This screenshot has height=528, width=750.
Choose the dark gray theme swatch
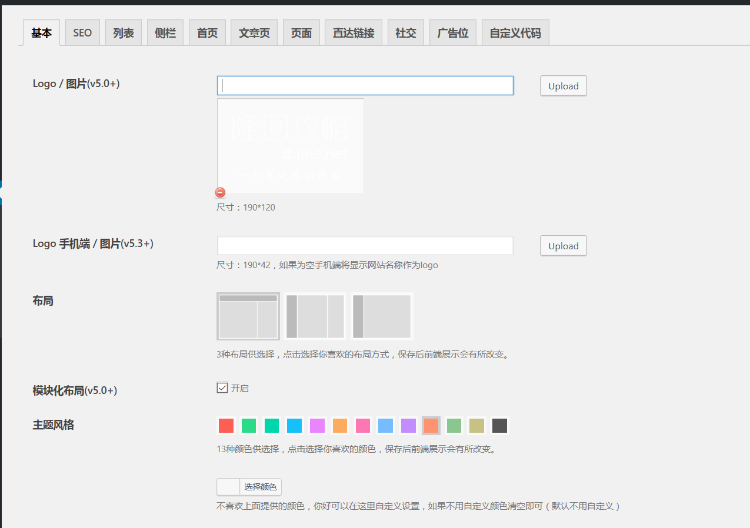499,426
